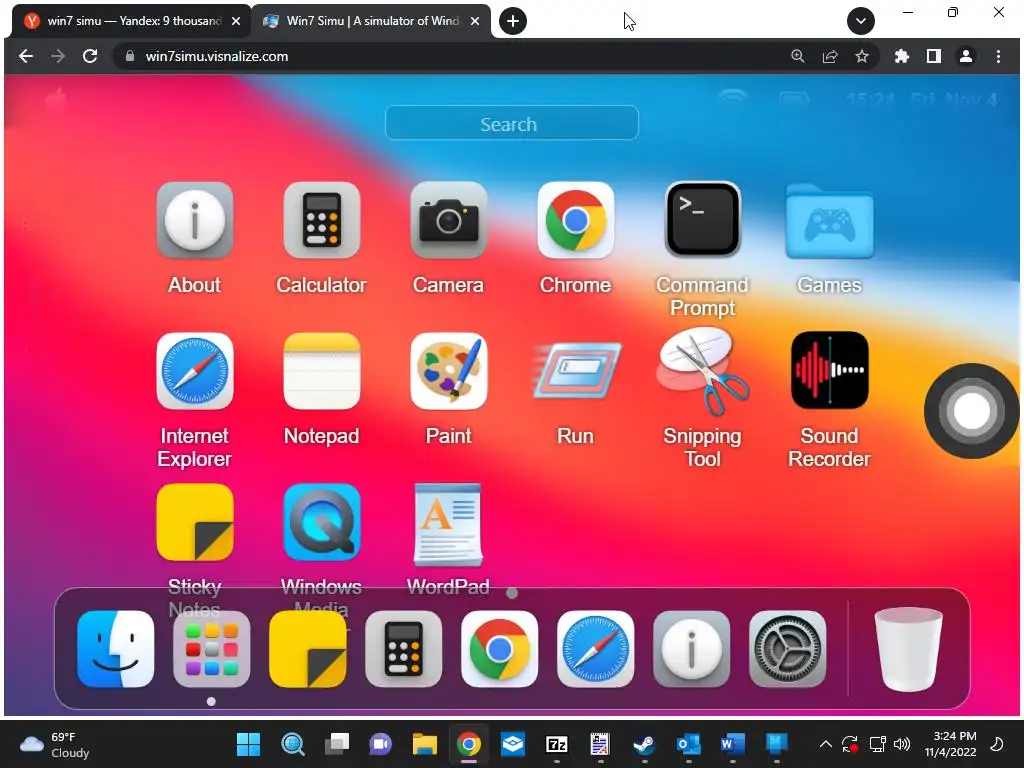1024x768 pixels.
Task: Click the Finder icon in the dock
Action: click(x=116, y=649)
